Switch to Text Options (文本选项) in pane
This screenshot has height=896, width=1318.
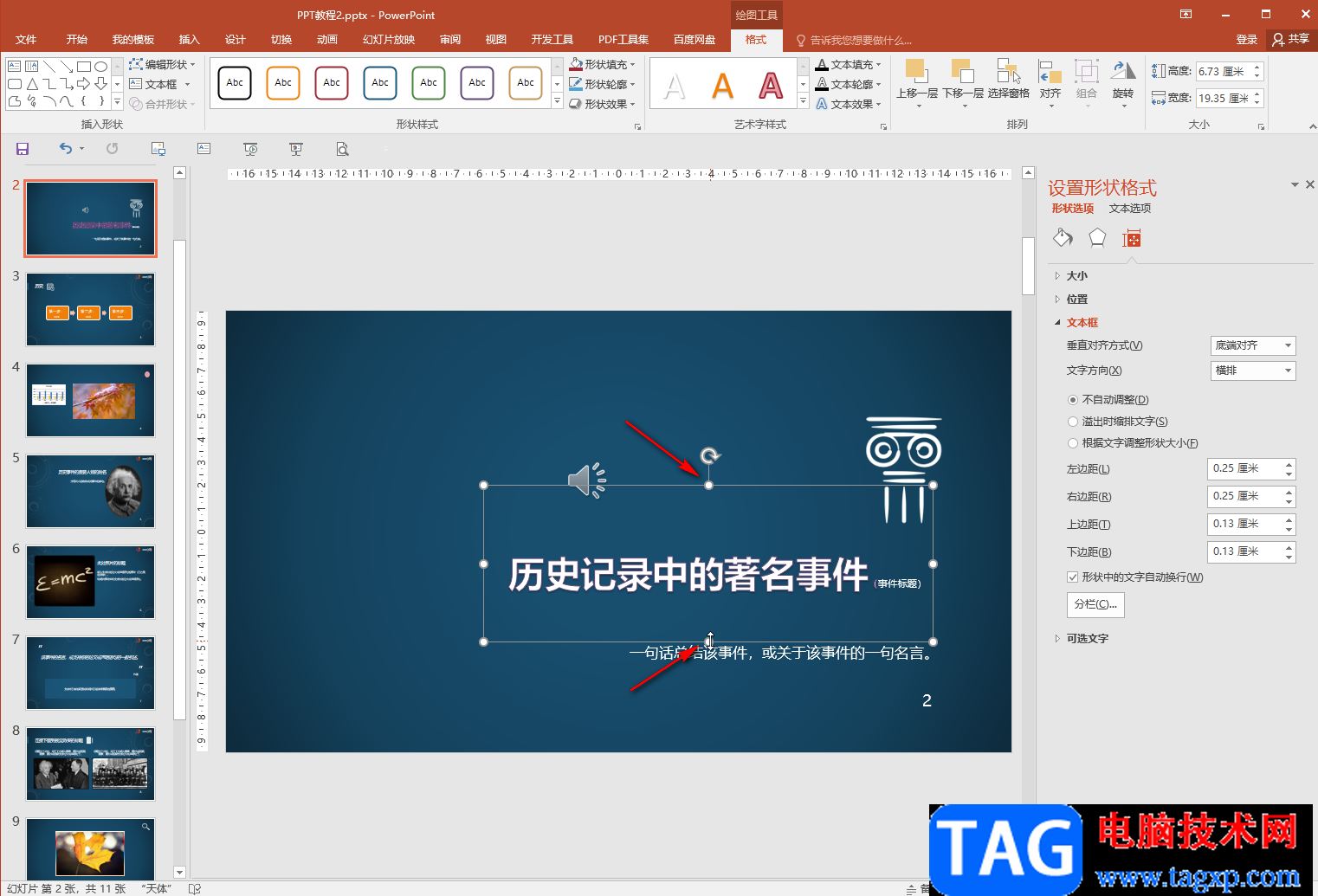(x=1130, y=209)
